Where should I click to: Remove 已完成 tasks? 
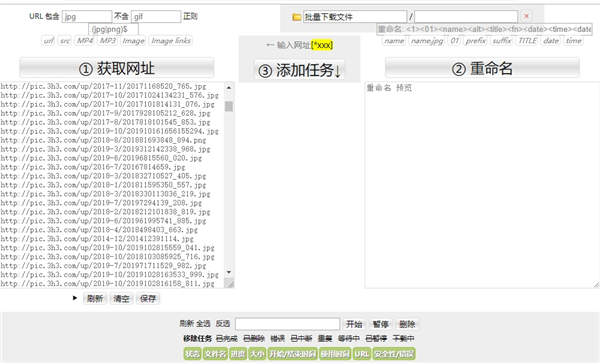click(x=227, y=339)
